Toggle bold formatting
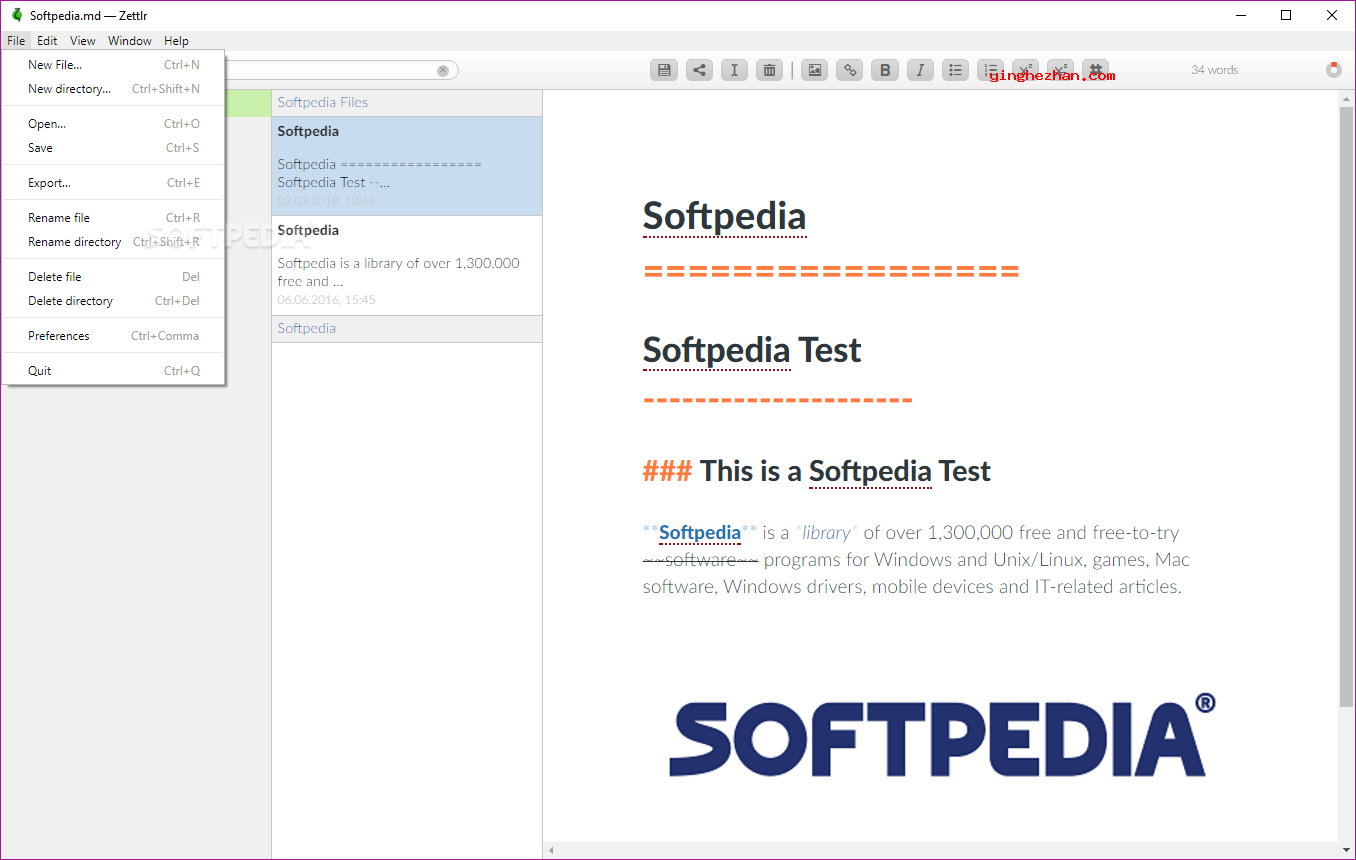The image size is (1356, 860). 885,70
